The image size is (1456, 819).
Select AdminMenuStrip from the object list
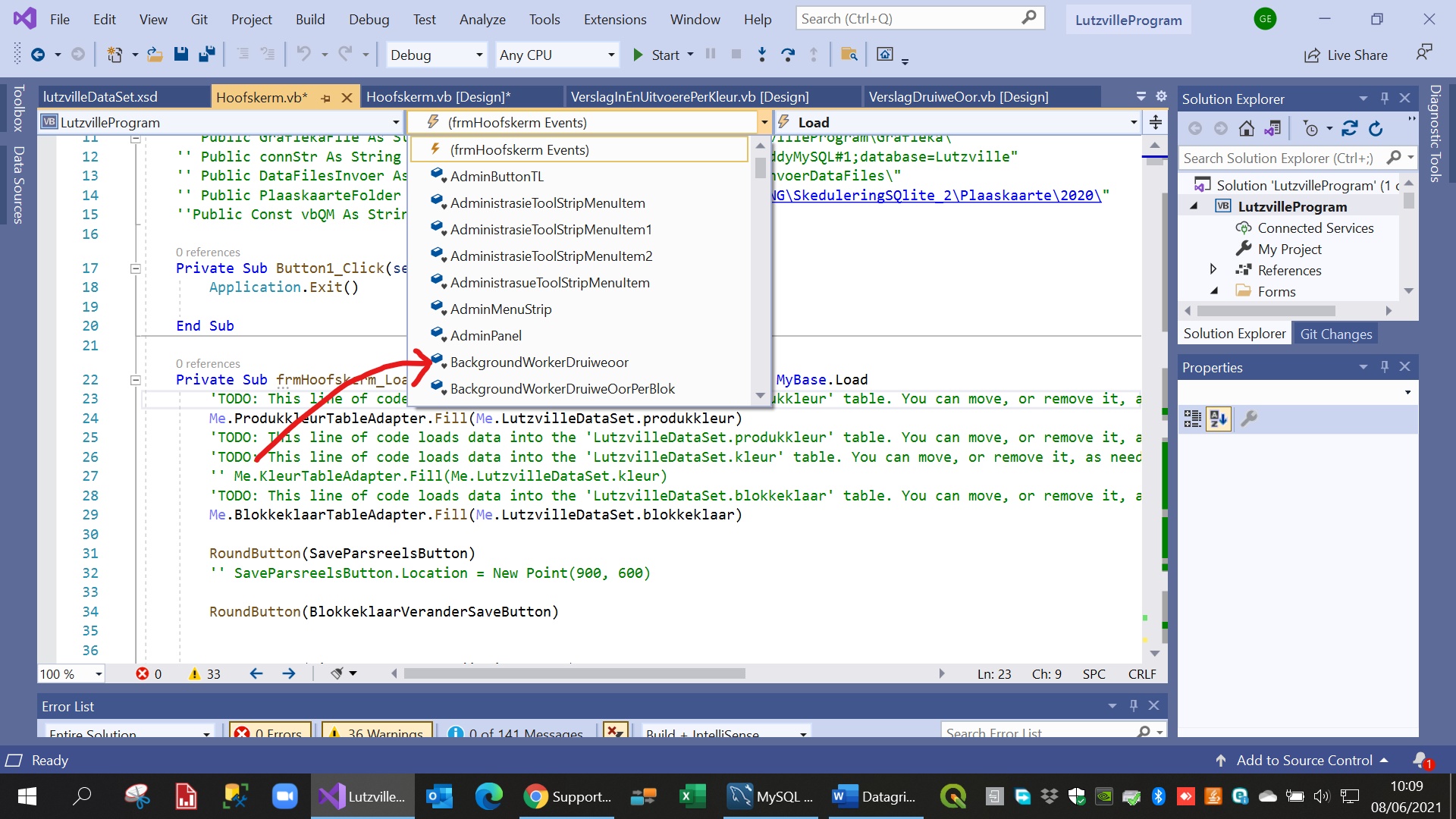(x=500, y=309)
